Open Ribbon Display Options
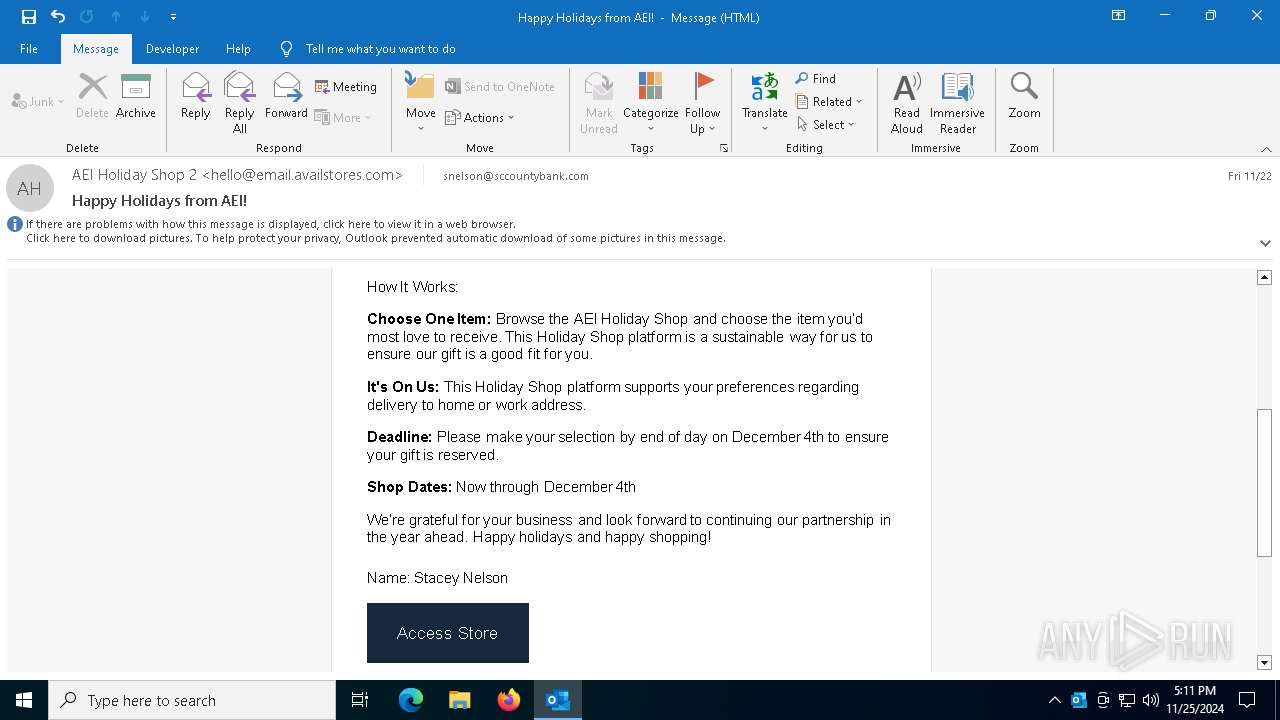Screen dimensions: 1280x720 pos(1119,16)
